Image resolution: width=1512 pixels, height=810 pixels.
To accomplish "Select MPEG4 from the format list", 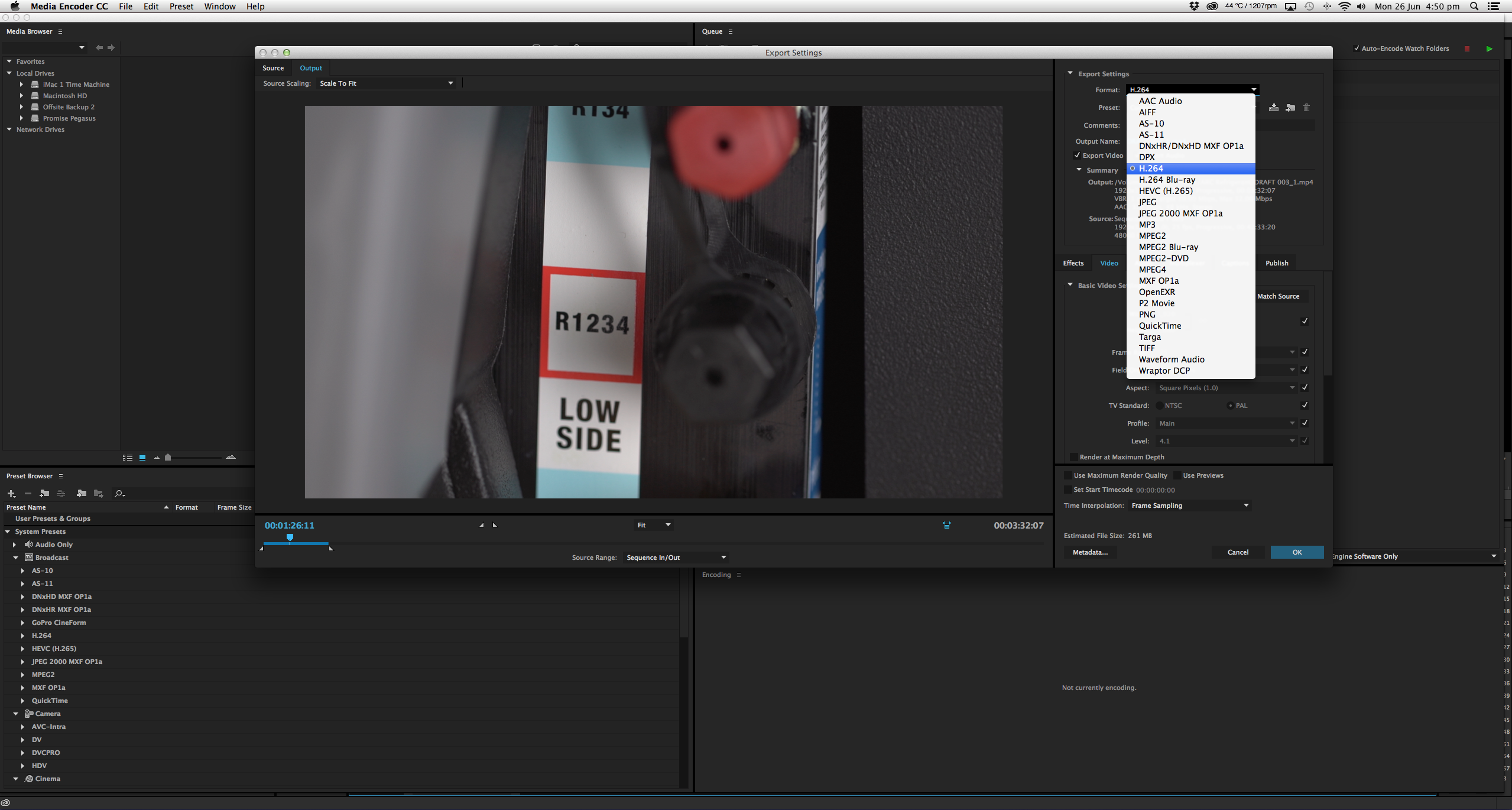I will [x=1151, y=269].
